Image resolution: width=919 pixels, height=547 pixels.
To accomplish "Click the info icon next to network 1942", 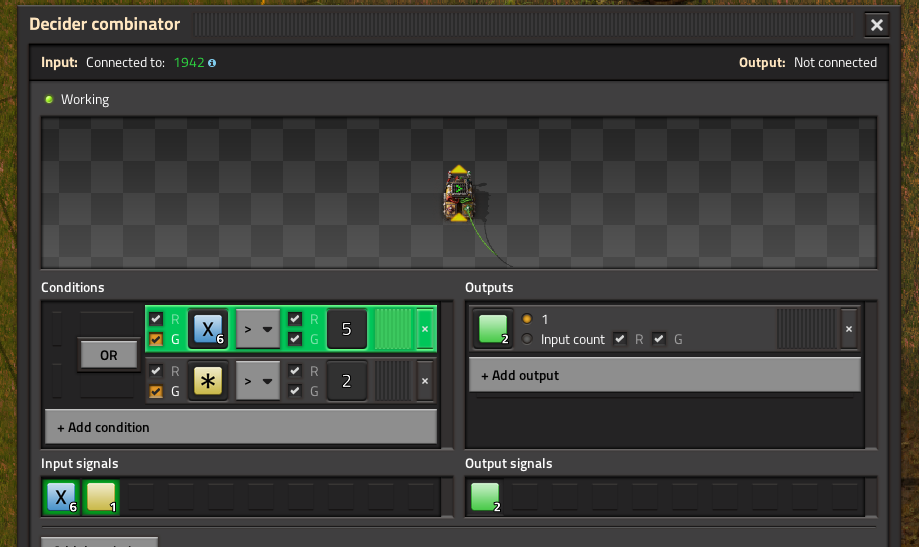I will [x=212, y=63].
